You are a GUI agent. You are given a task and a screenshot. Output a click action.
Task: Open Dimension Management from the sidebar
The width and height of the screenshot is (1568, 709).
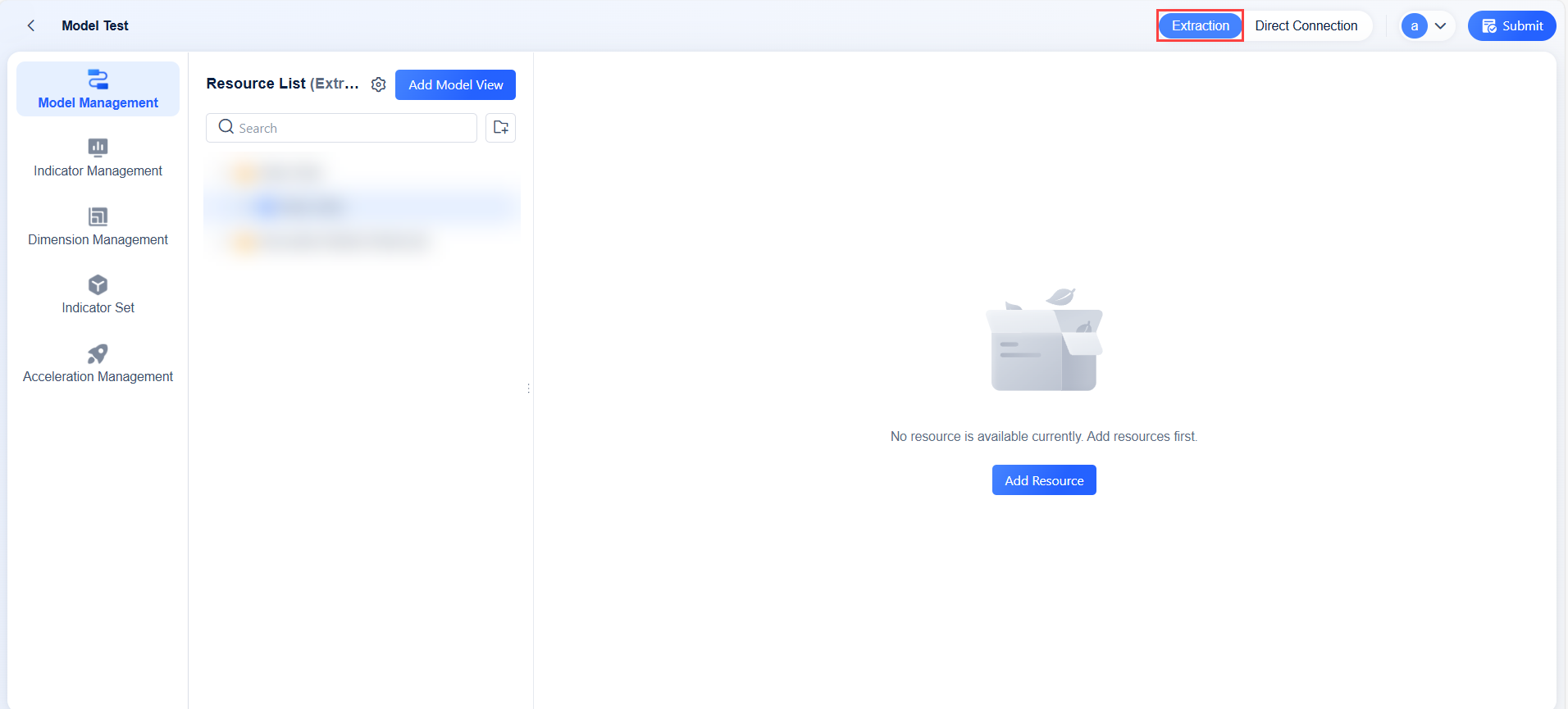pyautogui.click(x=98, y=227)
